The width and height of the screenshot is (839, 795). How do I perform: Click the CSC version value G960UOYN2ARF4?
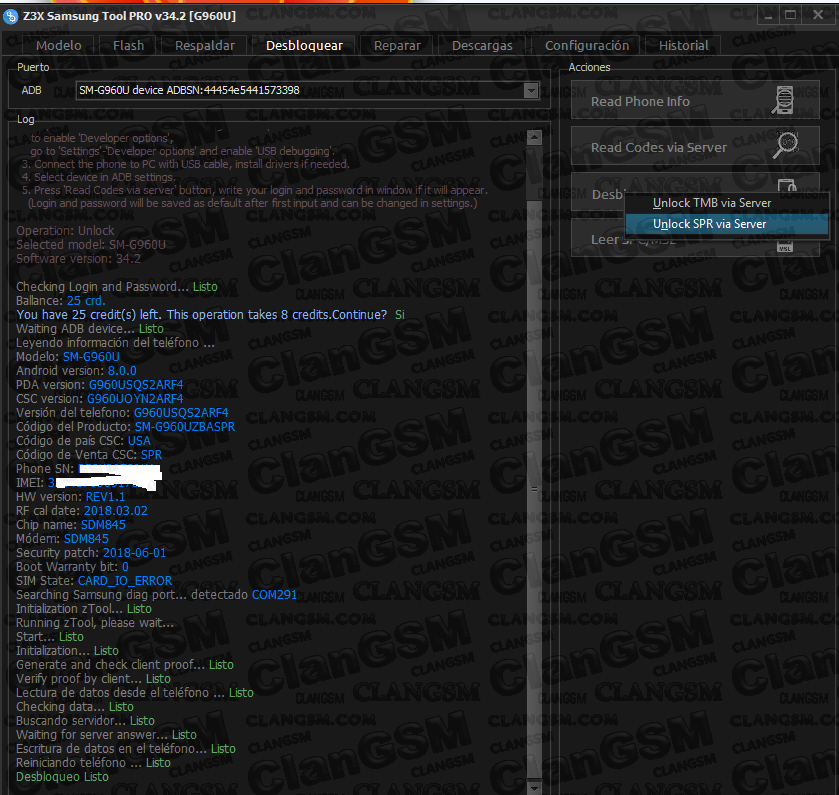pyautogui.click(x=135, y=399)
